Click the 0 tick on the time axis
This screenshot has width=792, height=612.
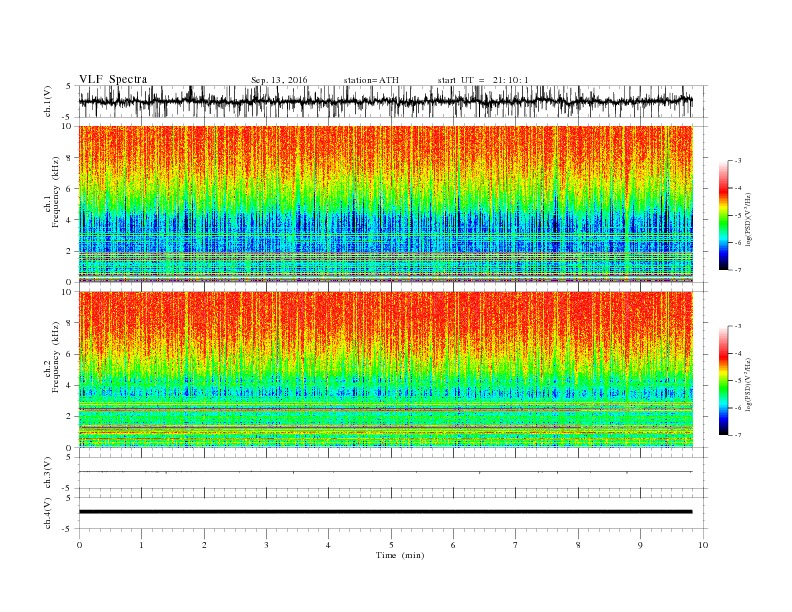(x=79, y=545)
